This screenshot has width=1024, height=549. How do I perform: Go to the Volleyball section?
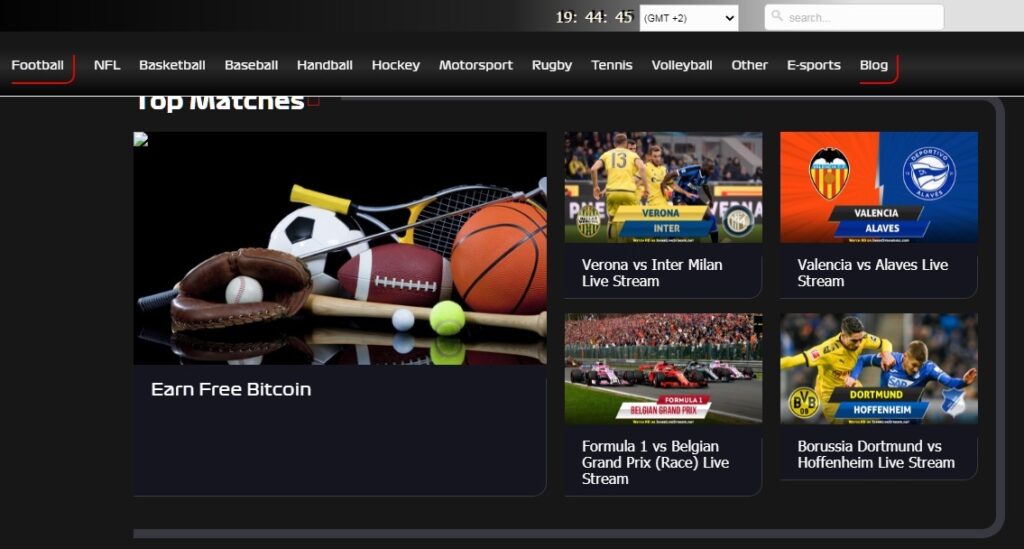point(682,65)
